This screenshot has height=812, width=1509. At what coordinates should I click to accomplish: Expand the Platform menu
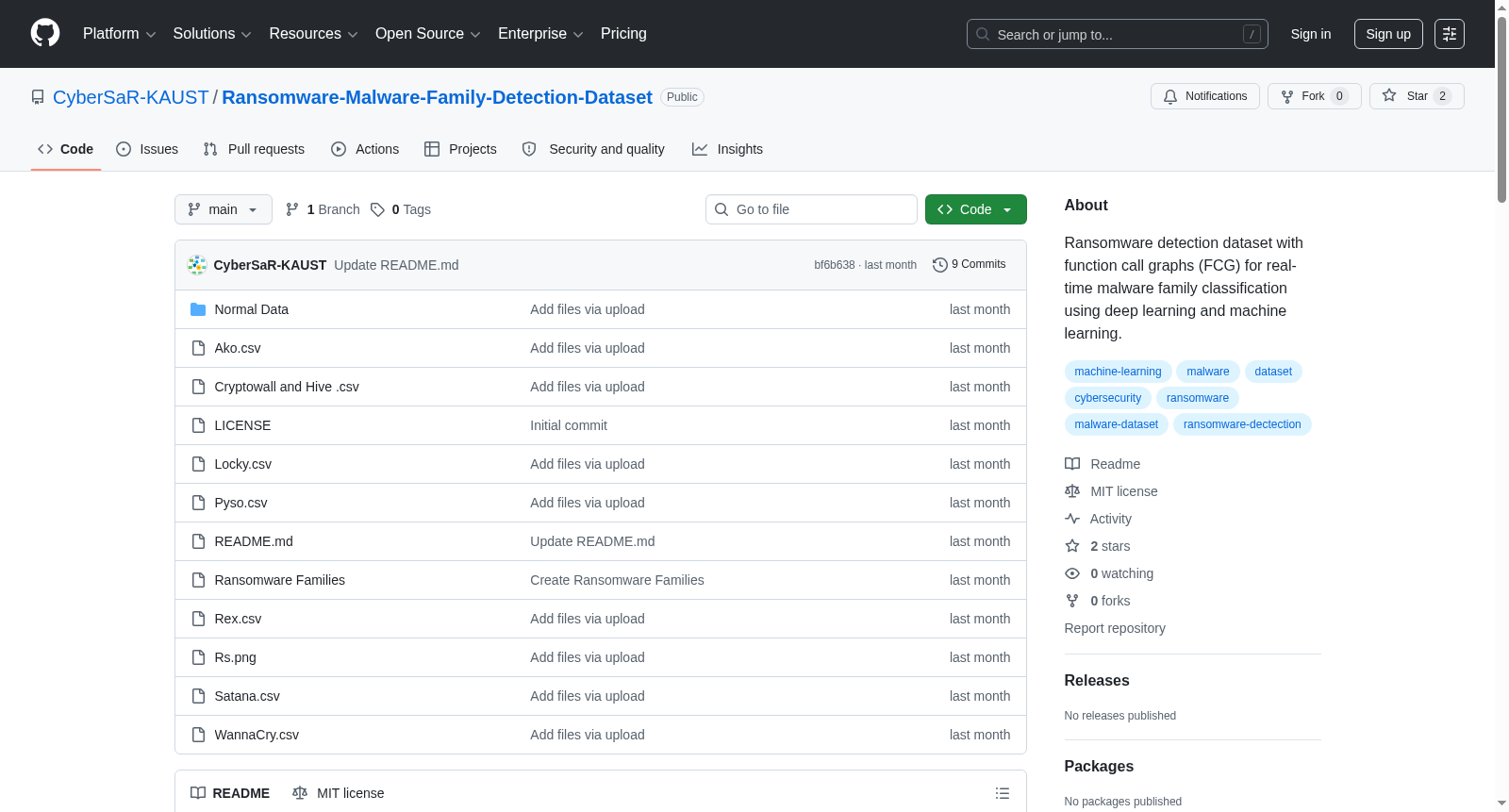pos(119,34)
